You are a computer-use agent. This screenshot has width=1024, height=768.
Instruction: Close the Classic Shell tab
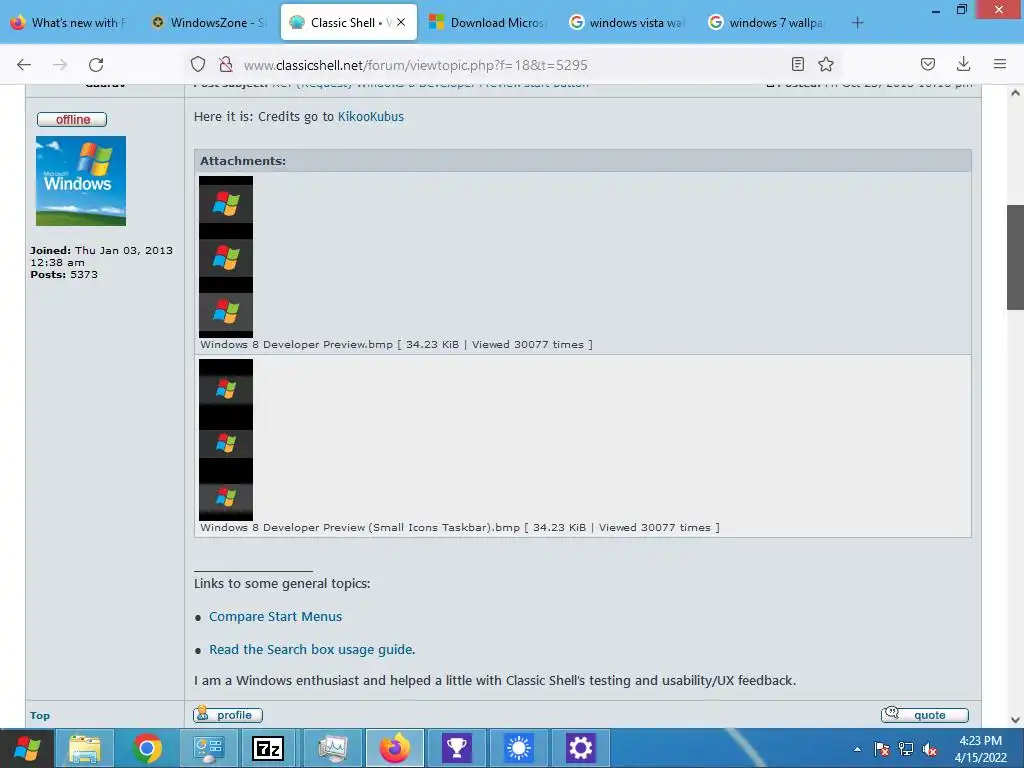(x=401, y=22)
